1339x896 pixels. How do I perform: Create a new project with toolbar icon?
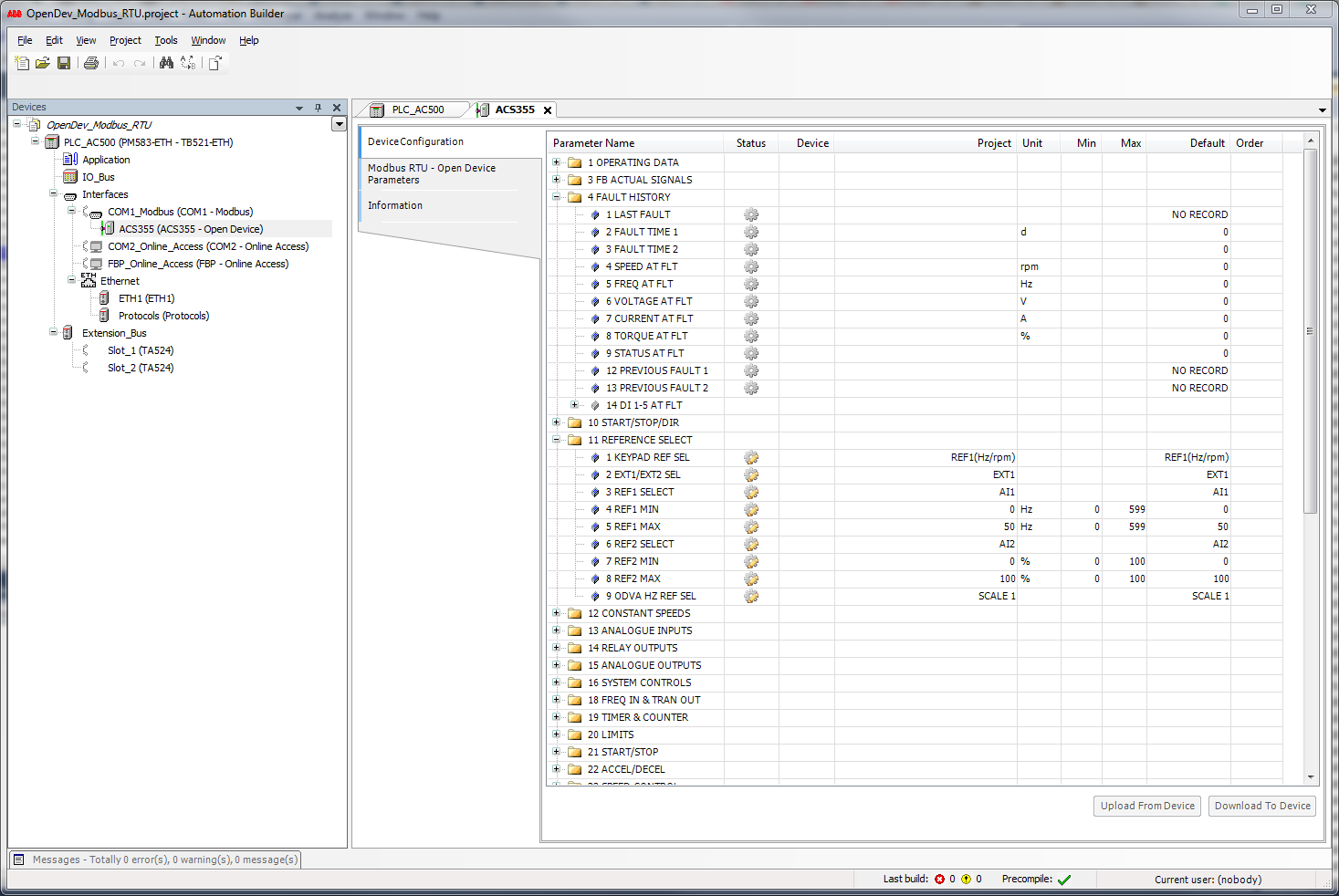click(22, 63)
